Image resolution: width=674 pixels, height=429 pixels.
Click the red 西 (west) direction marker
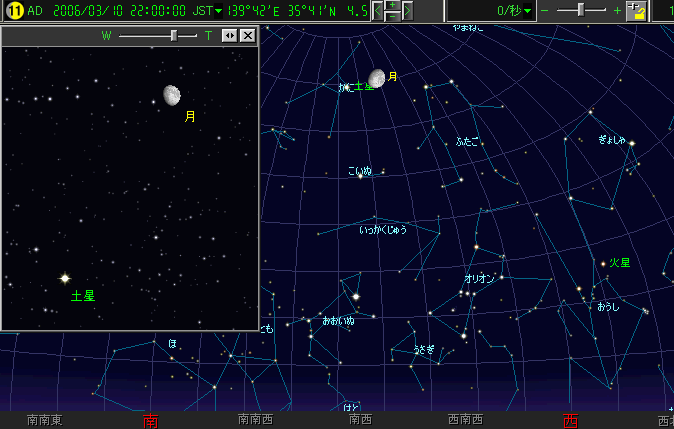570,421
